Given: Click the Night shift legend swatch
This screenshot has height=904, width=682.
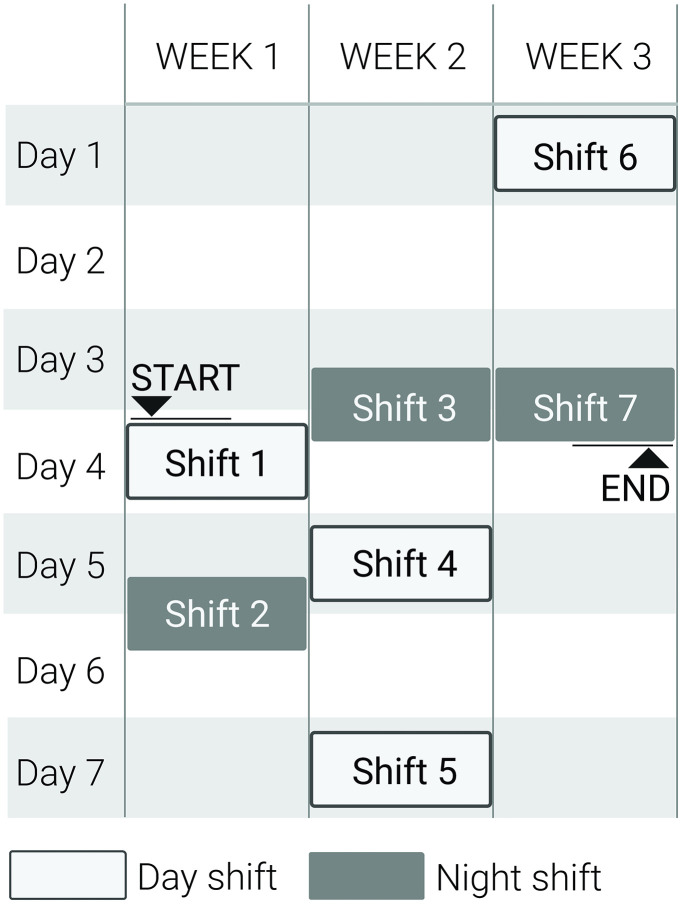Looking at the screenshot, I should 367,875.
